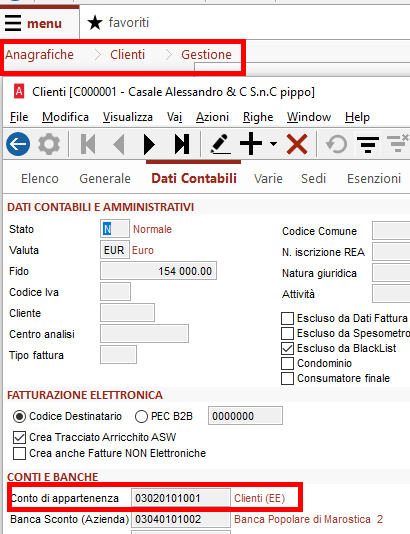The width and height of the screenshot is (410, 534).
Task: Click the Tipo fattura field
Action: tap(119, 355)
